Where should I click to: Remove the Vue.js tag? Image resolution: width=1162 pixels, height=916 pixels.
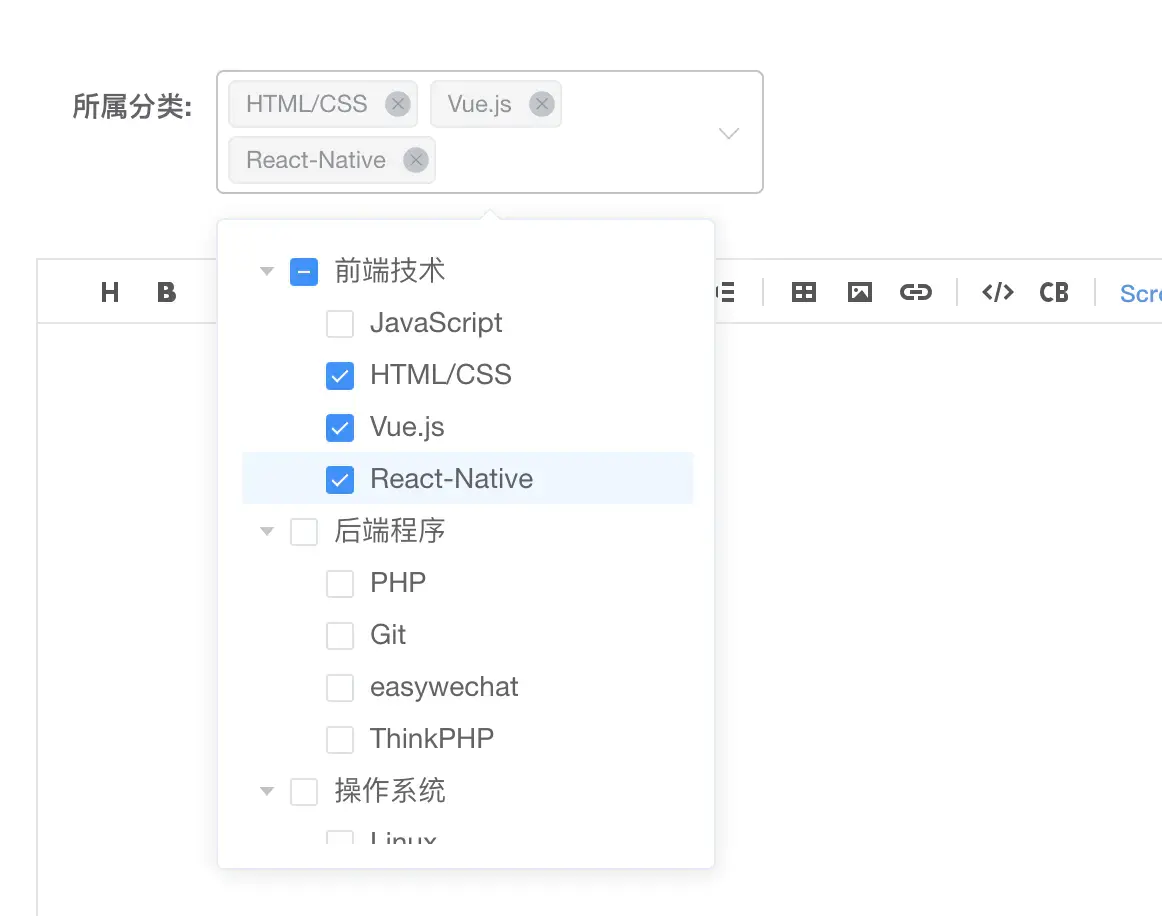[x=542, y=104]
